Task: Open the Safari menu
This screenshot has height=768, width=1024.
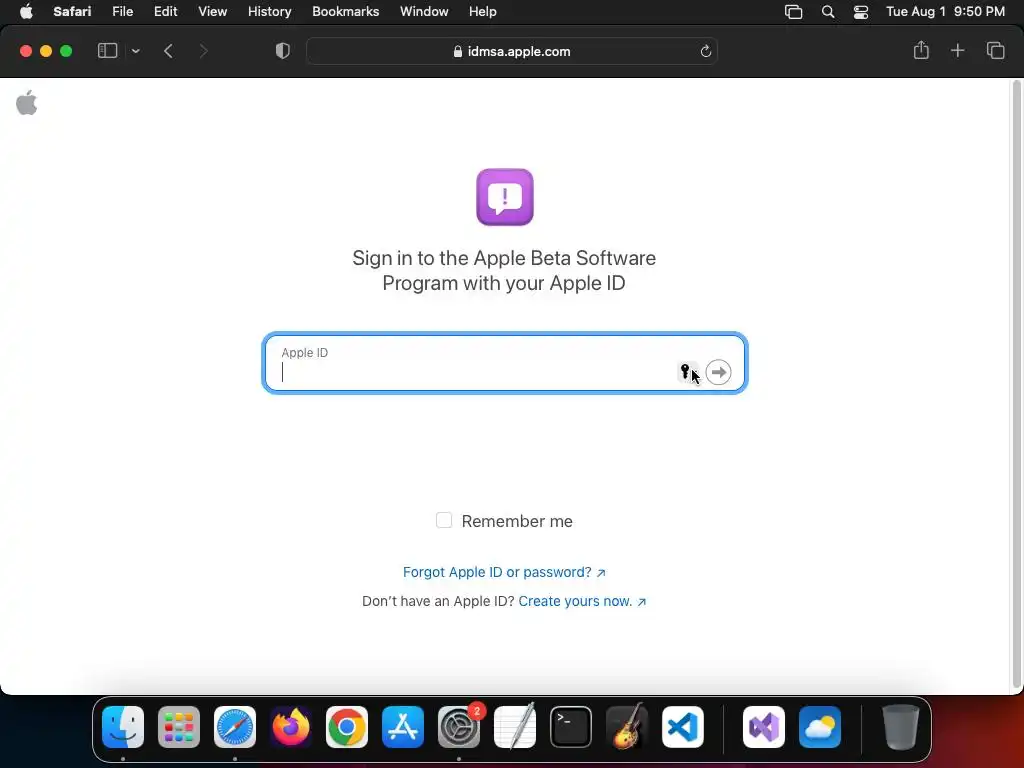Action: (72, 12)
